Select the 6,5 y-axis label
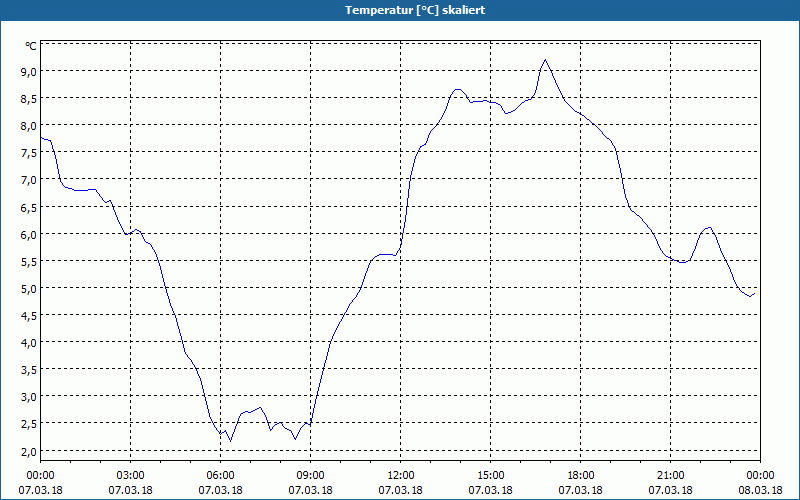This screenshot has width=800, height=500. [29, 207]
